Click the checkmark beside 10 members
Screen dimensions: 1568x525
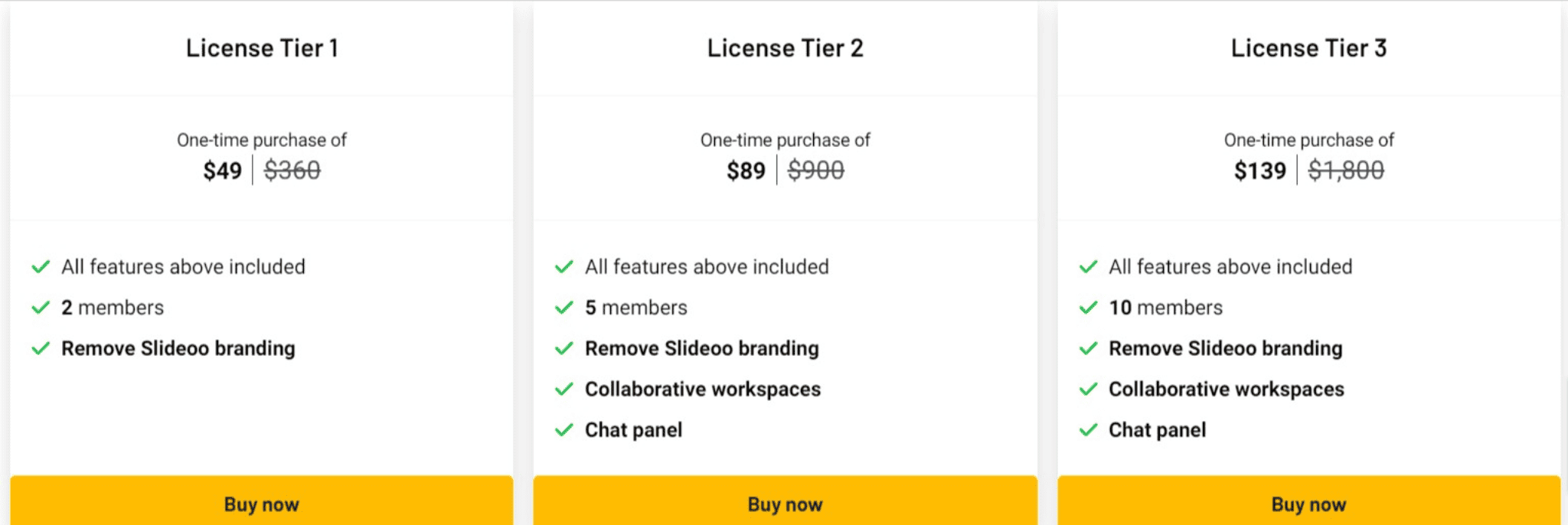coord(1088,308)
